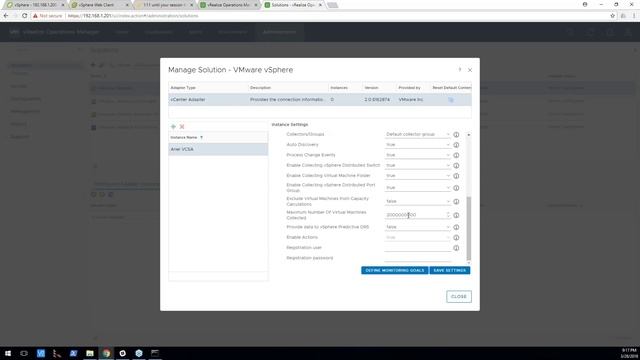Click into the Registration password field

(x=418, y=258)
